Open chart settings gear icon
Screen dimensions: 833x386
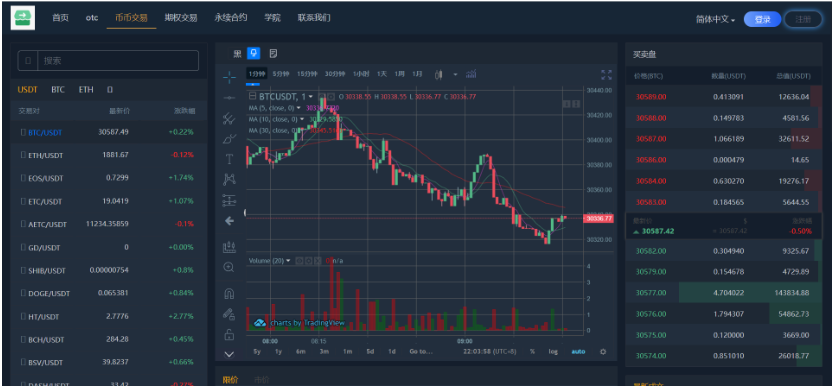602,351
